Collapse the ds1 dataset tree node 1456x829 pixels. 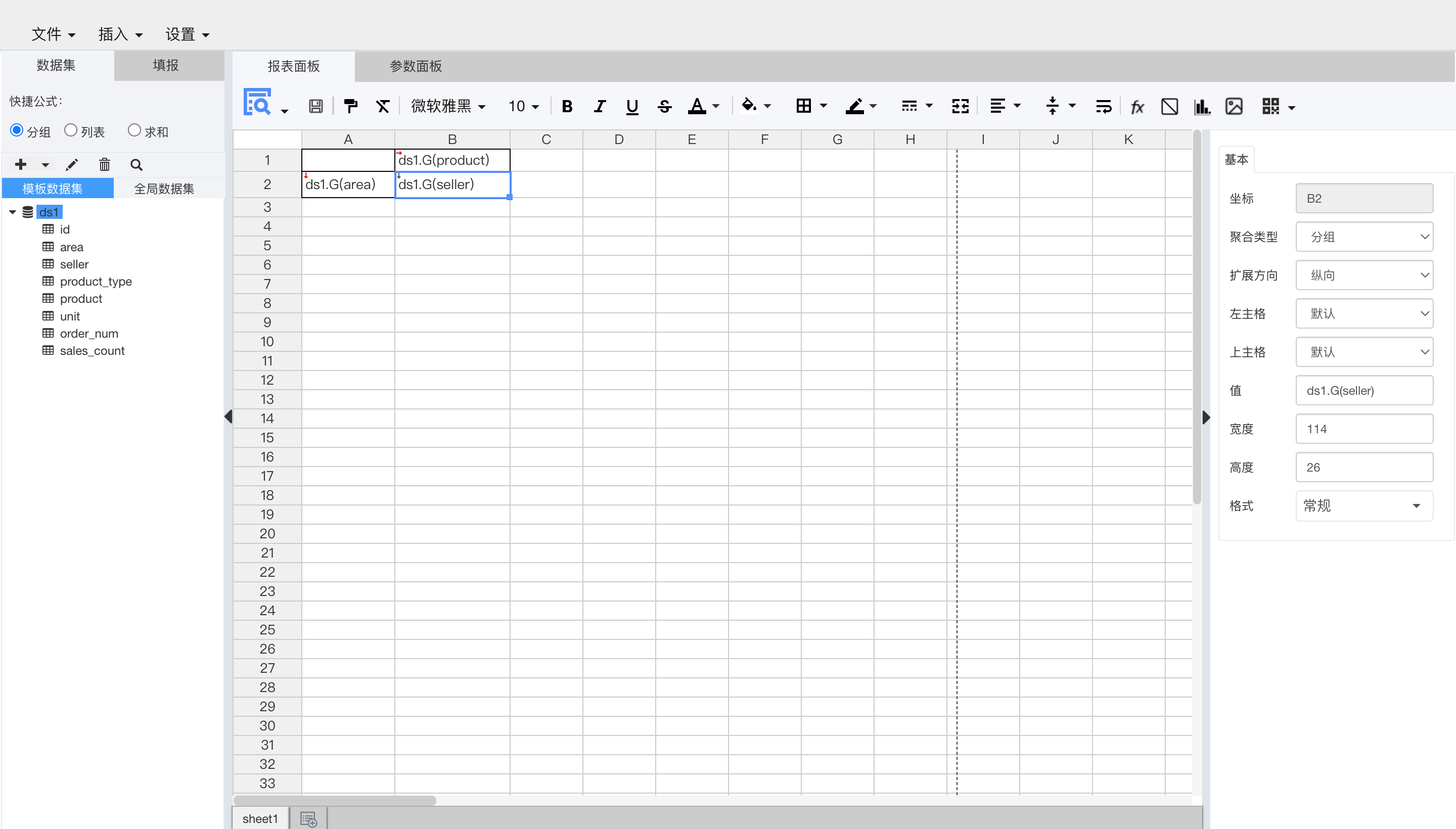tap(13, 212)
